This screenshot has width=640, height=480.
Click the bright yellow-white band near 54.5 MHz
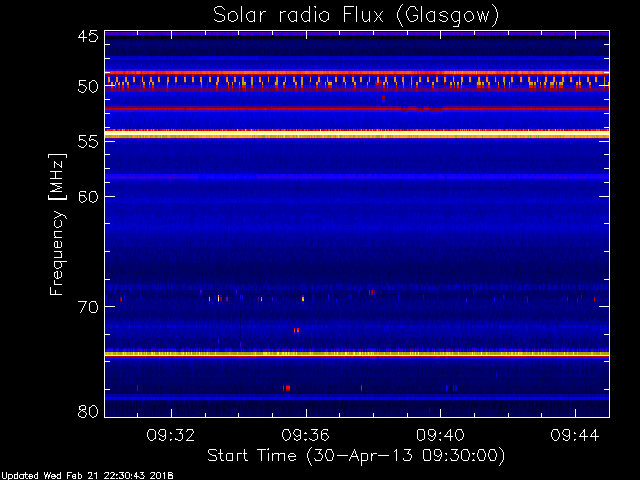[x=357, y=134]
